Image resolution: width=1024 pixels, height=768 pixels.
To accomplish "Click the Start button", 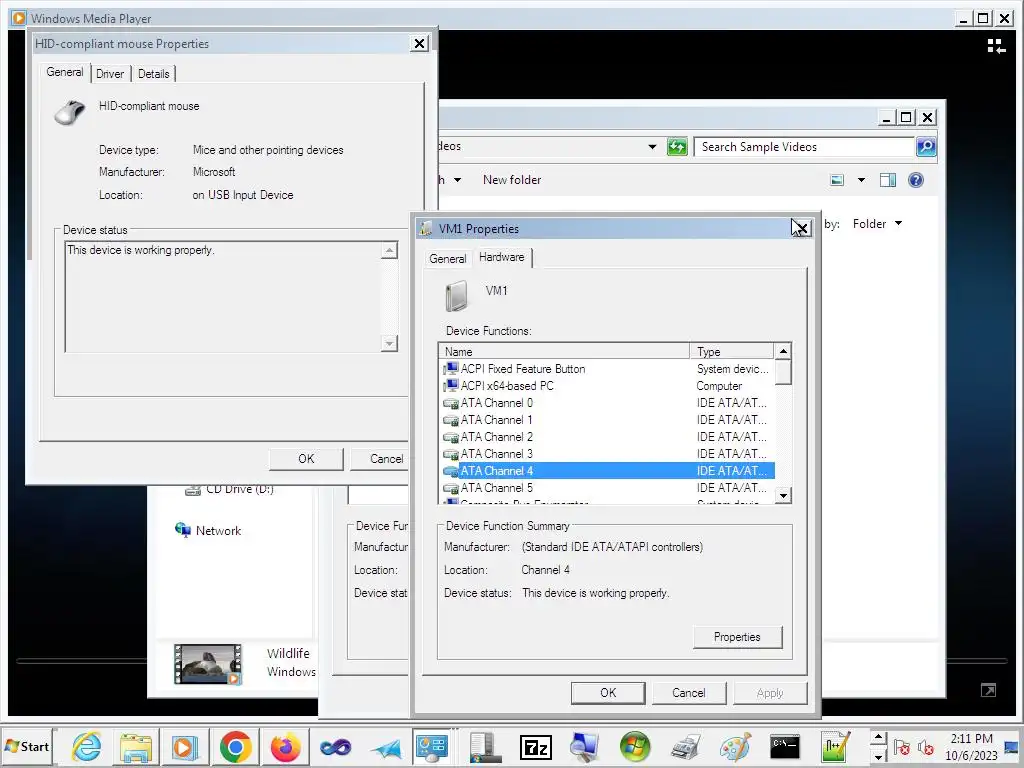I will 27,746.
